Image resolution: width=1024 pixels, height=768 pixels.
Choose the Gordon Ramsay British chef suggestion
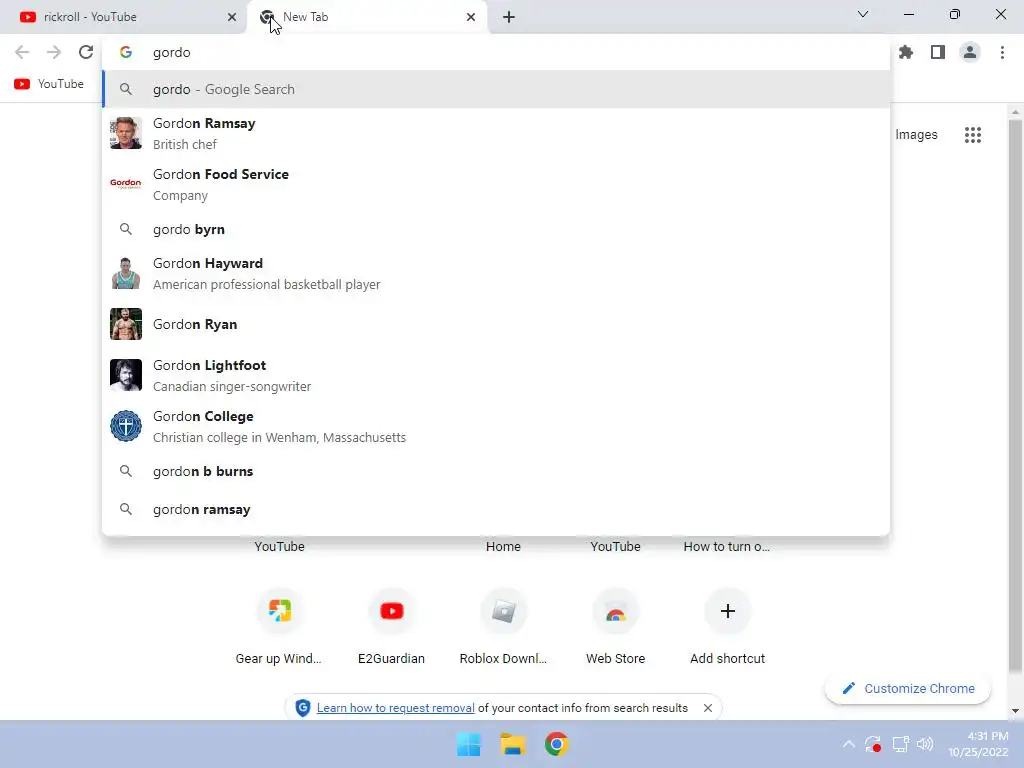coord(496,133)
